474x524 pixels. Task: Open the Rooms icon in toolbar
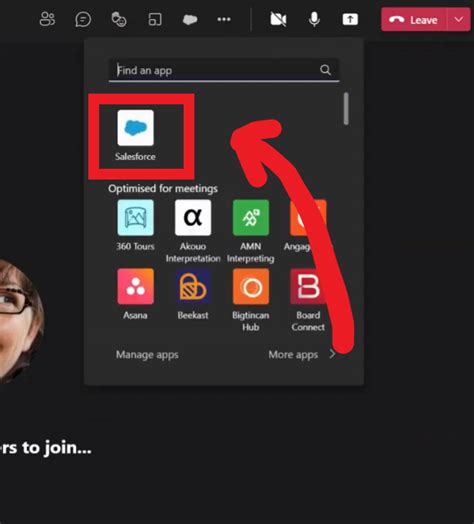coord(155,19)
